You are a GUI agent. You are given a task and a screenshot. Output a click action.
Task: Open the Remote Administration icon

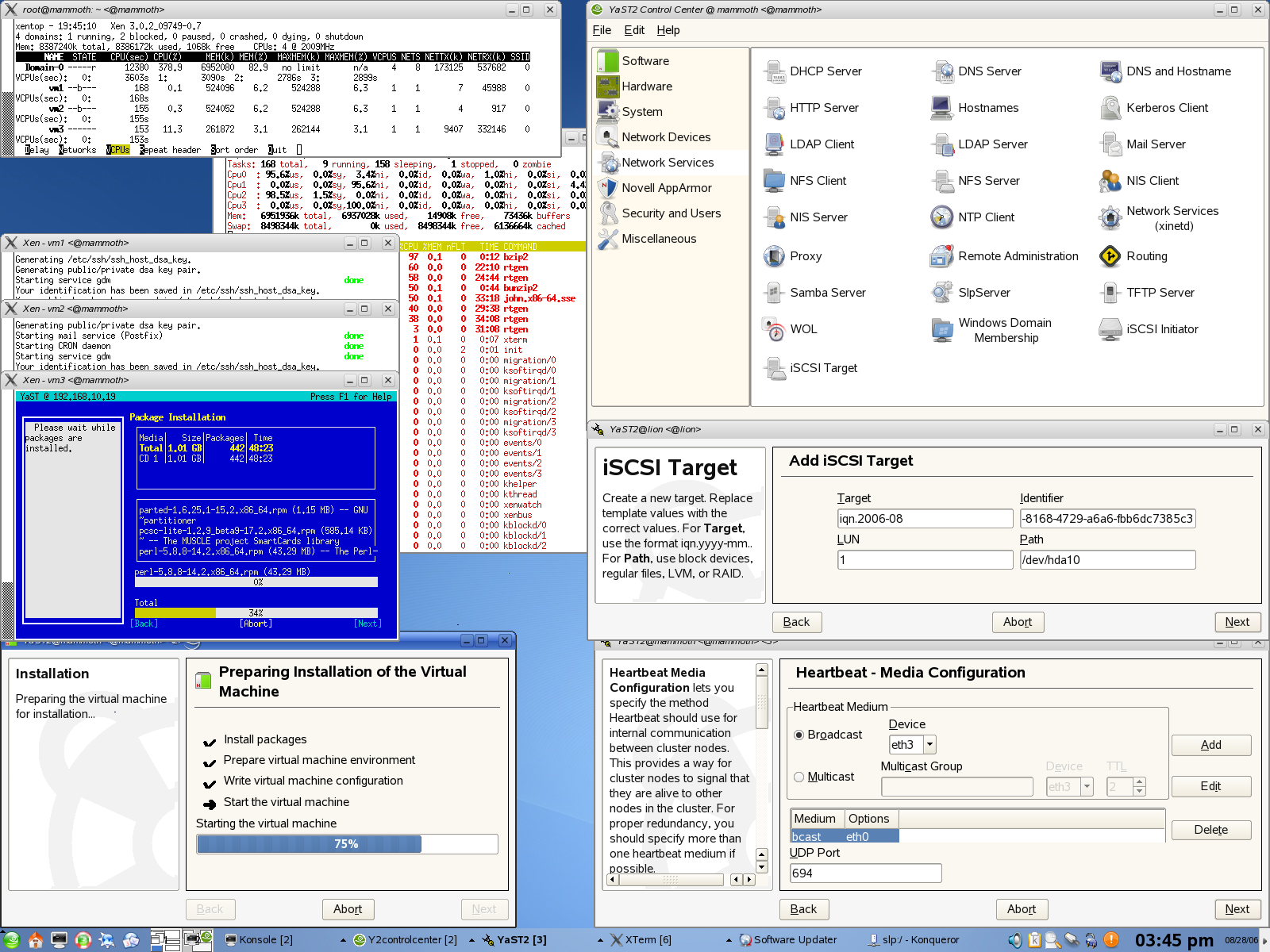[942, 256]
